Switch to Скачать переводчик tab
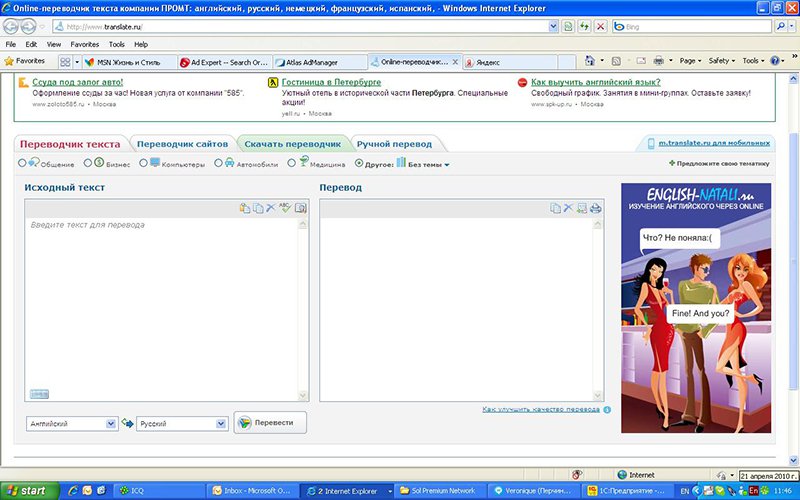The width and height of the screenshot is (800, 500). (x=292, y=144)
